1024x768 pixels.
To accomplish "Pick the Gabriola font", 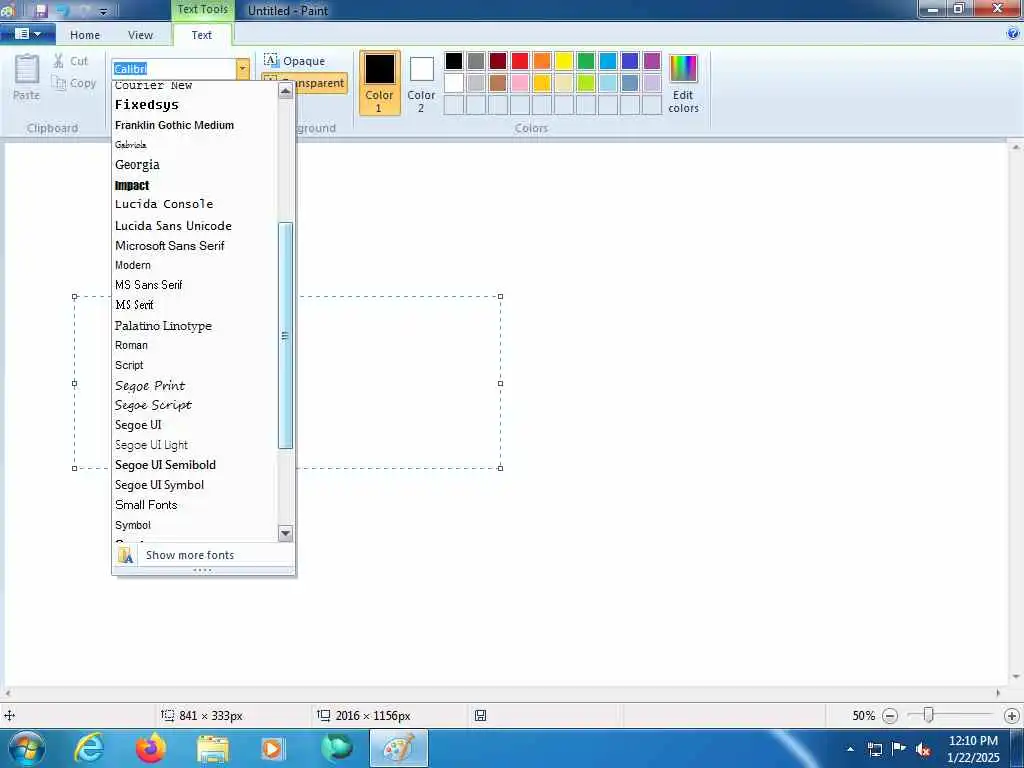I will click(x=195, y=145).
